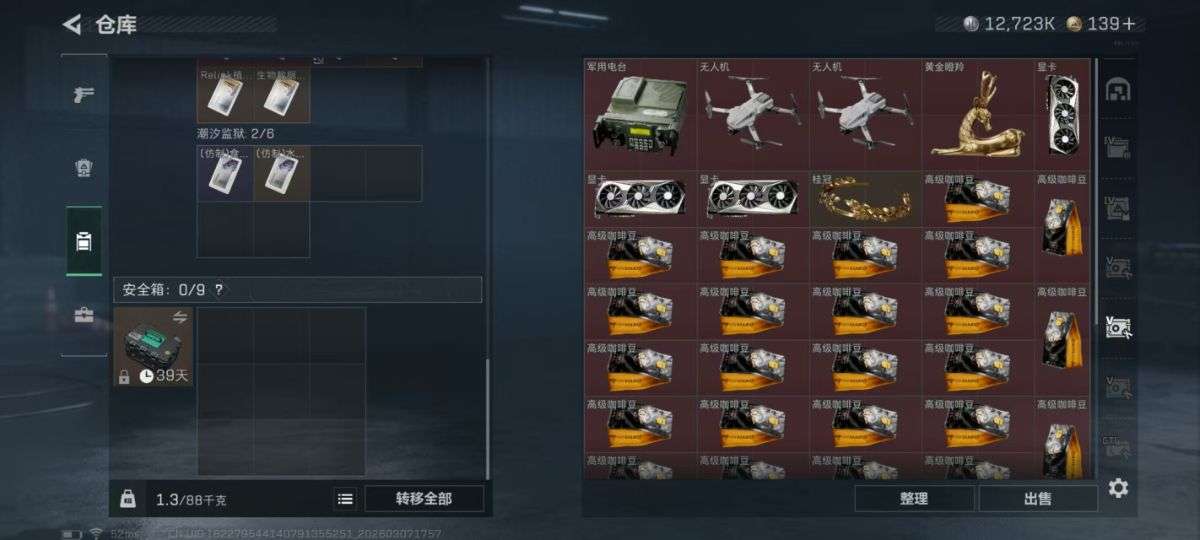The height and width of the screenshot is (540, 1200).
Task: Select the highlighted backpack tab in left sidebar
Action: 84,241
